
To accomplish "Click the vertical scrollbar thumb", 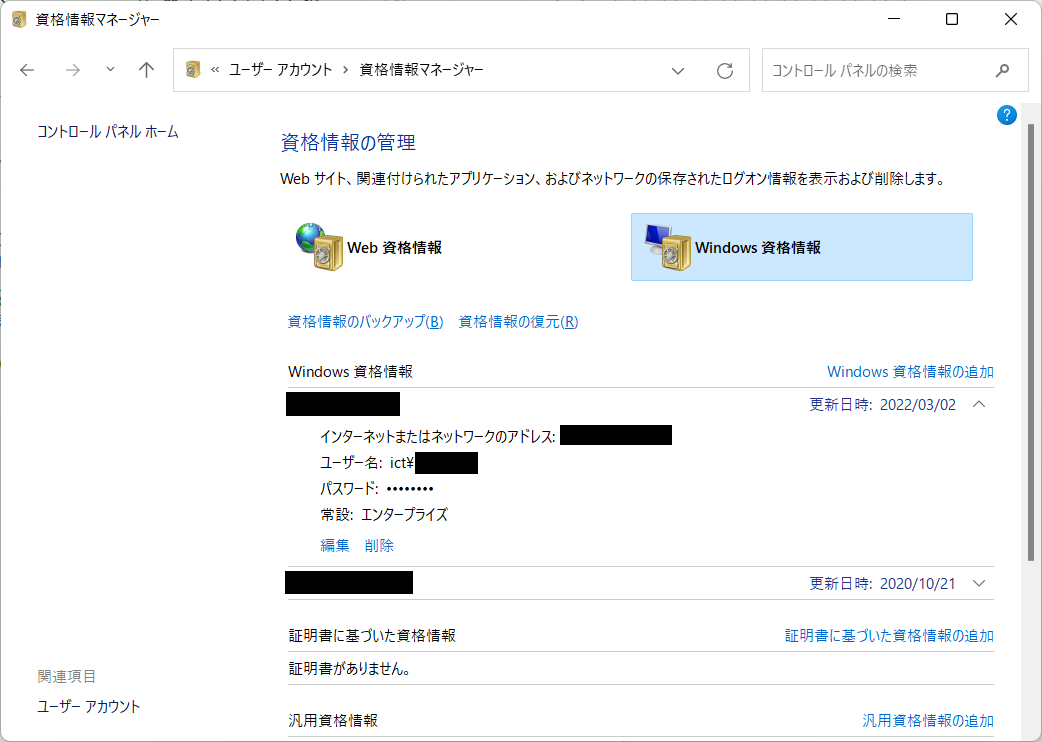I will pos(1031,342).
